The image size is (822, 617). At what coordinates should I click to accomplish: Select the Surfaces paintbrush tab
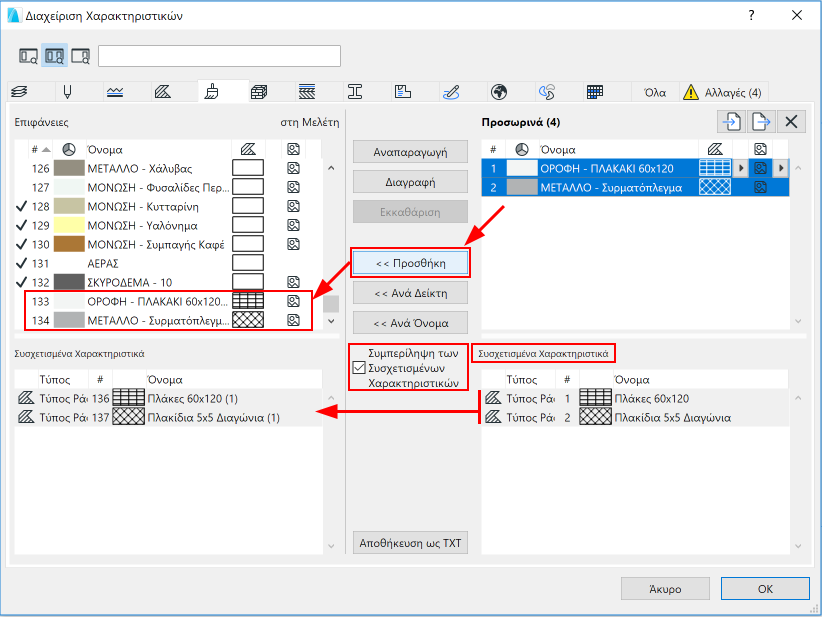[212, 92]
